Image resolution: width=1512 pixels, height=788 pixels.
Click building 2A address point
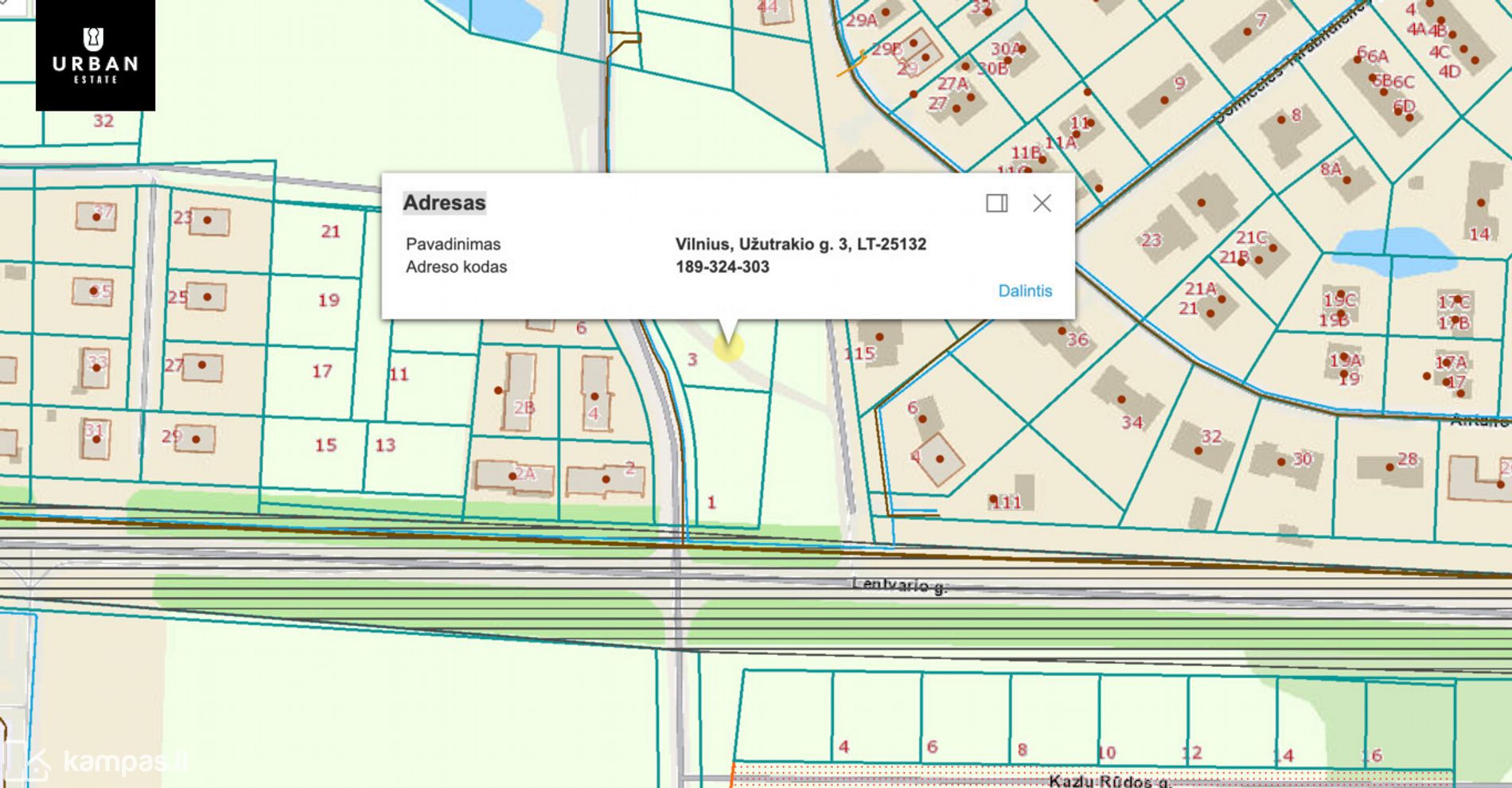click(512, 476)
